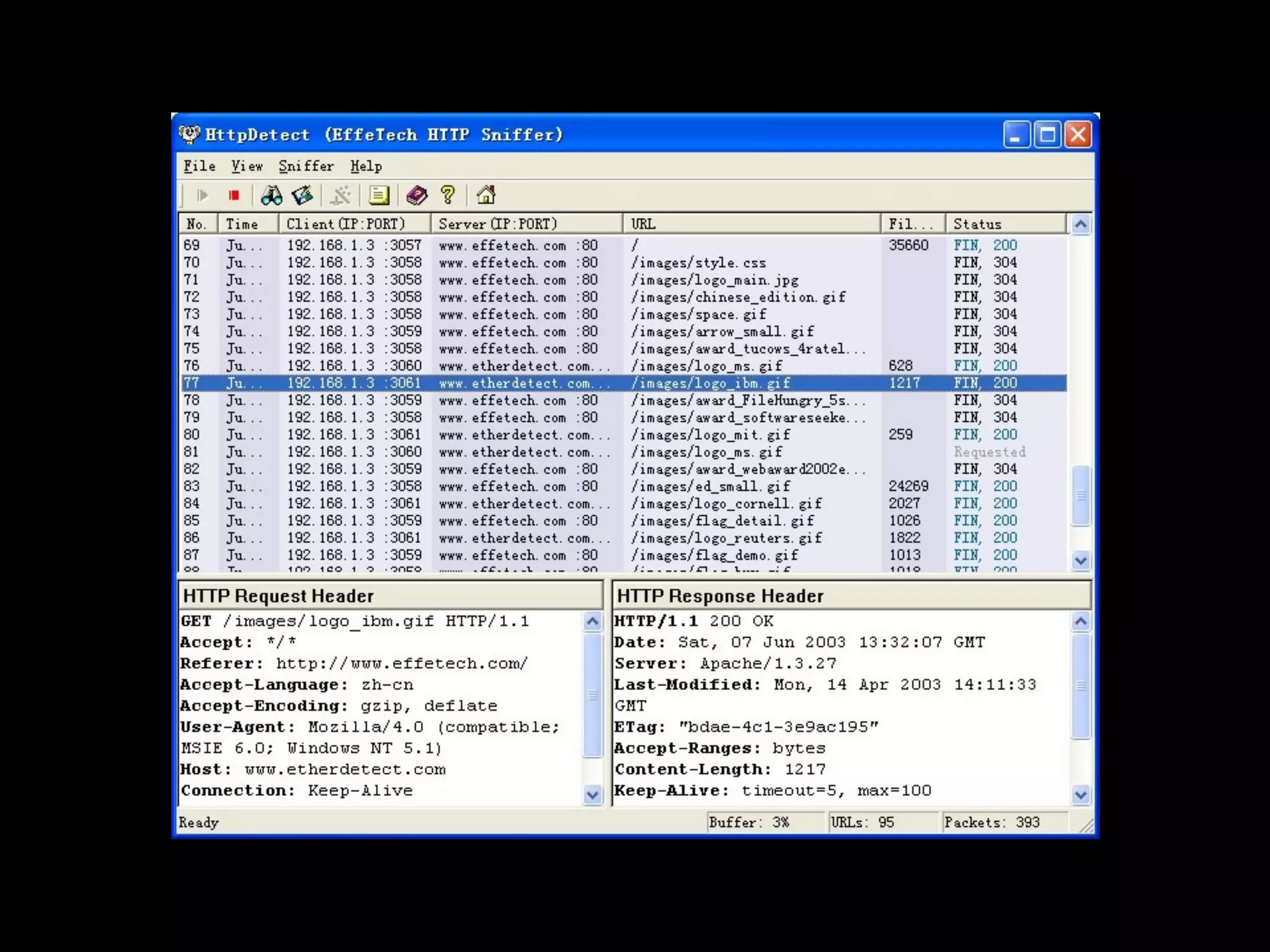
Task: Click the yellow notepad log icon
Action: pyautogui.click(x=379, y=196)
